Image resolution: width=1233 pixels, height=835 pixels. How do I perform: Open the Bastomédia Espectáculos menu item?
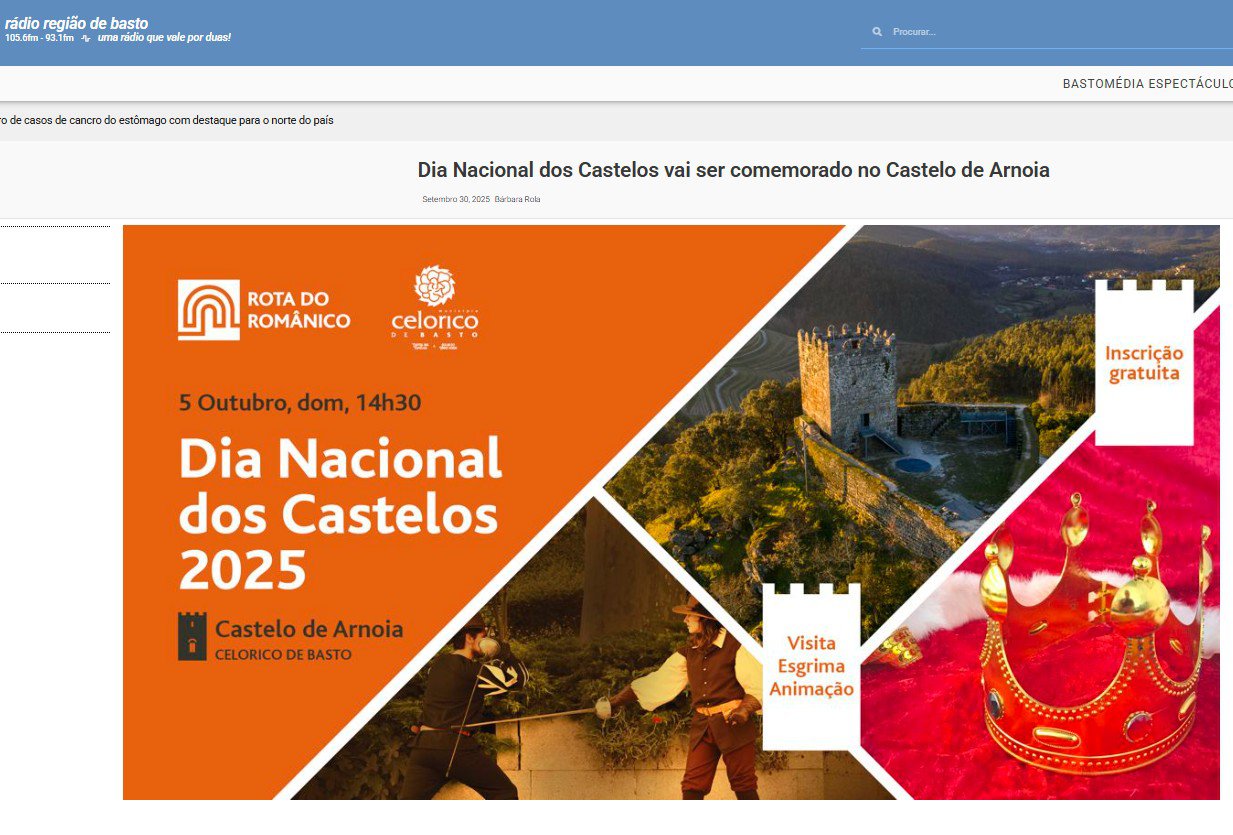(1146, 84)
